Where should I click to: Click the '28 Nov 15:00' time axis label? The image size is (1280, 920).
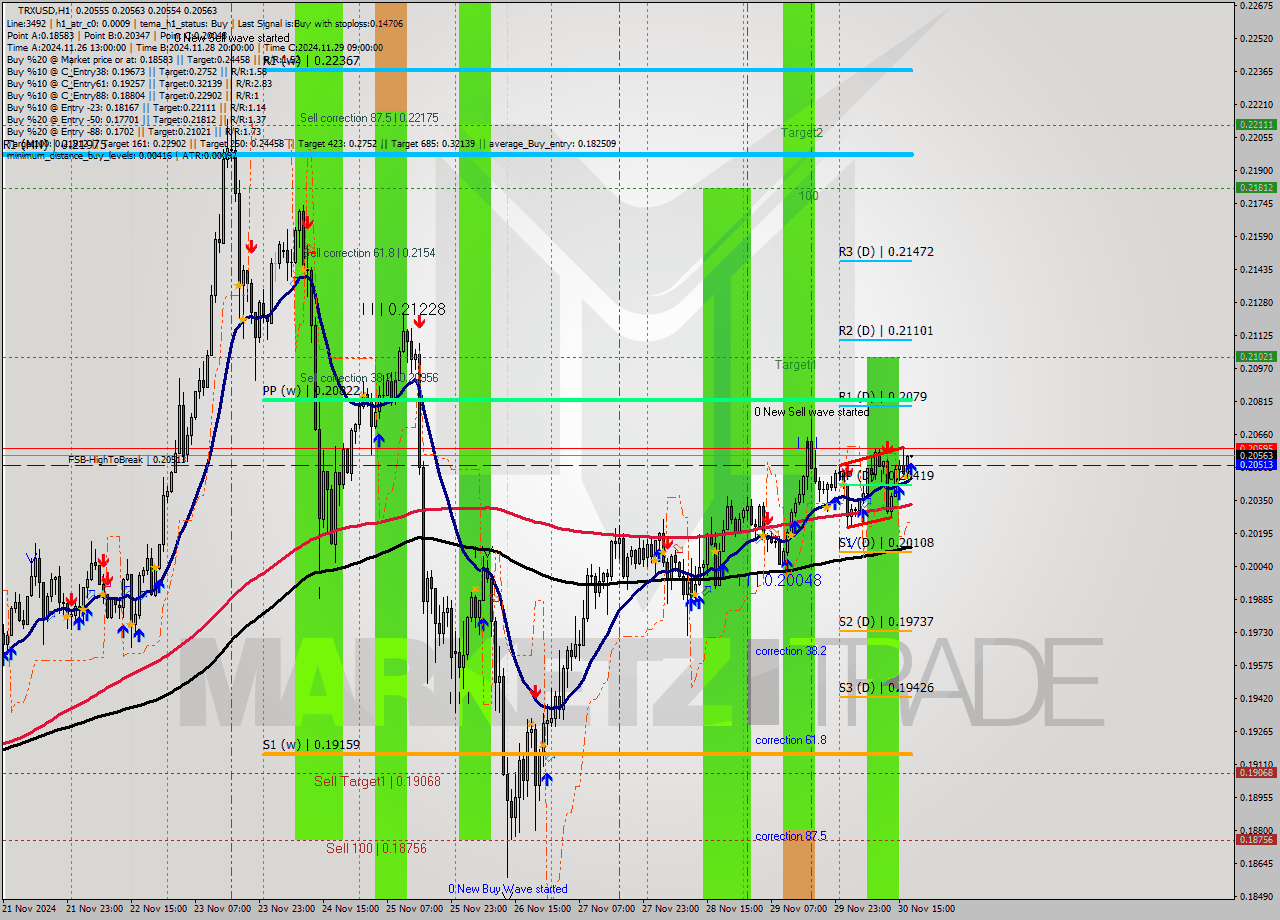[x=734, y=909]
